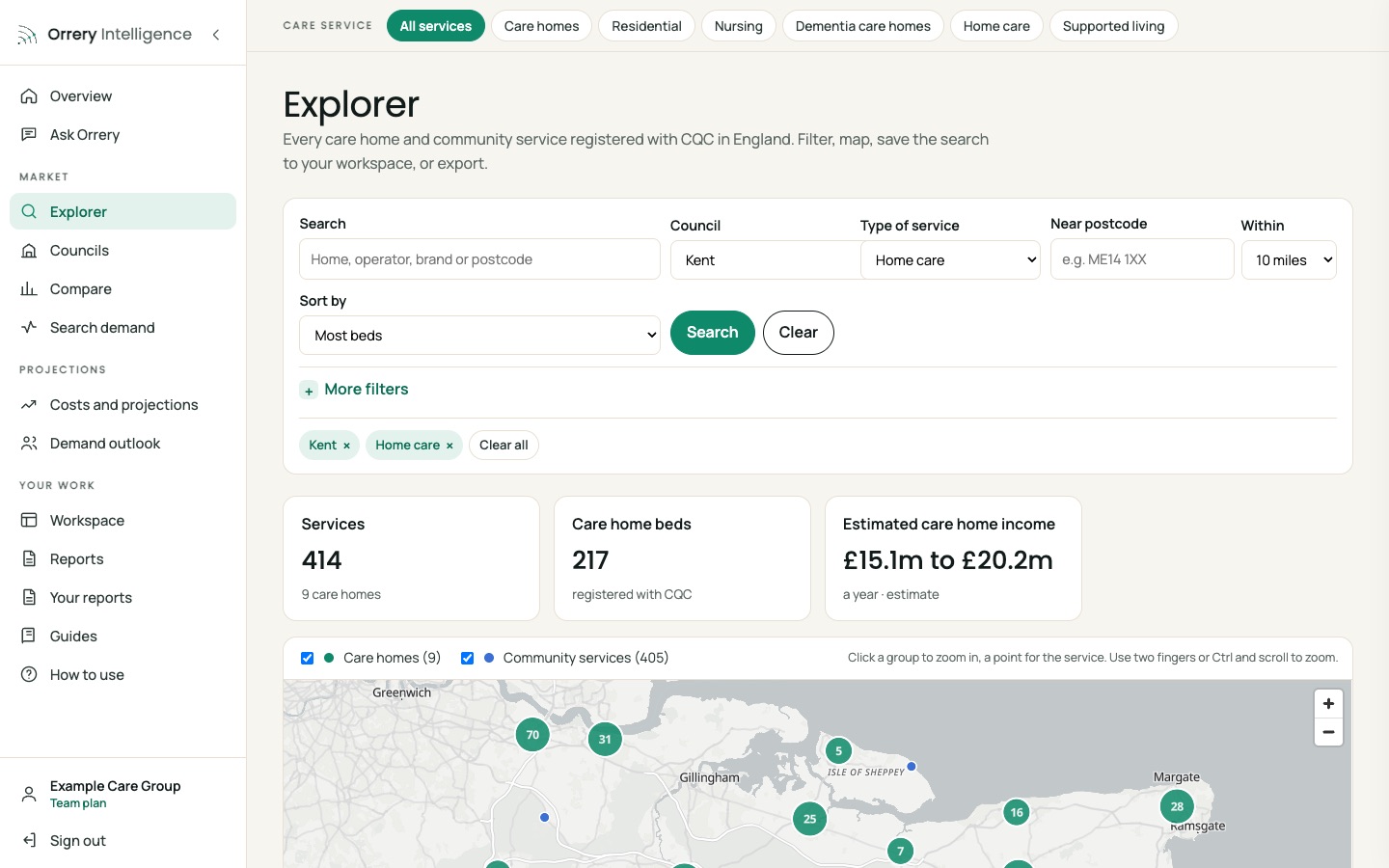The image size is (1389, 868).
Task: Zoom in on the map
Action: pyautogui.click(x=1328, y=704)
